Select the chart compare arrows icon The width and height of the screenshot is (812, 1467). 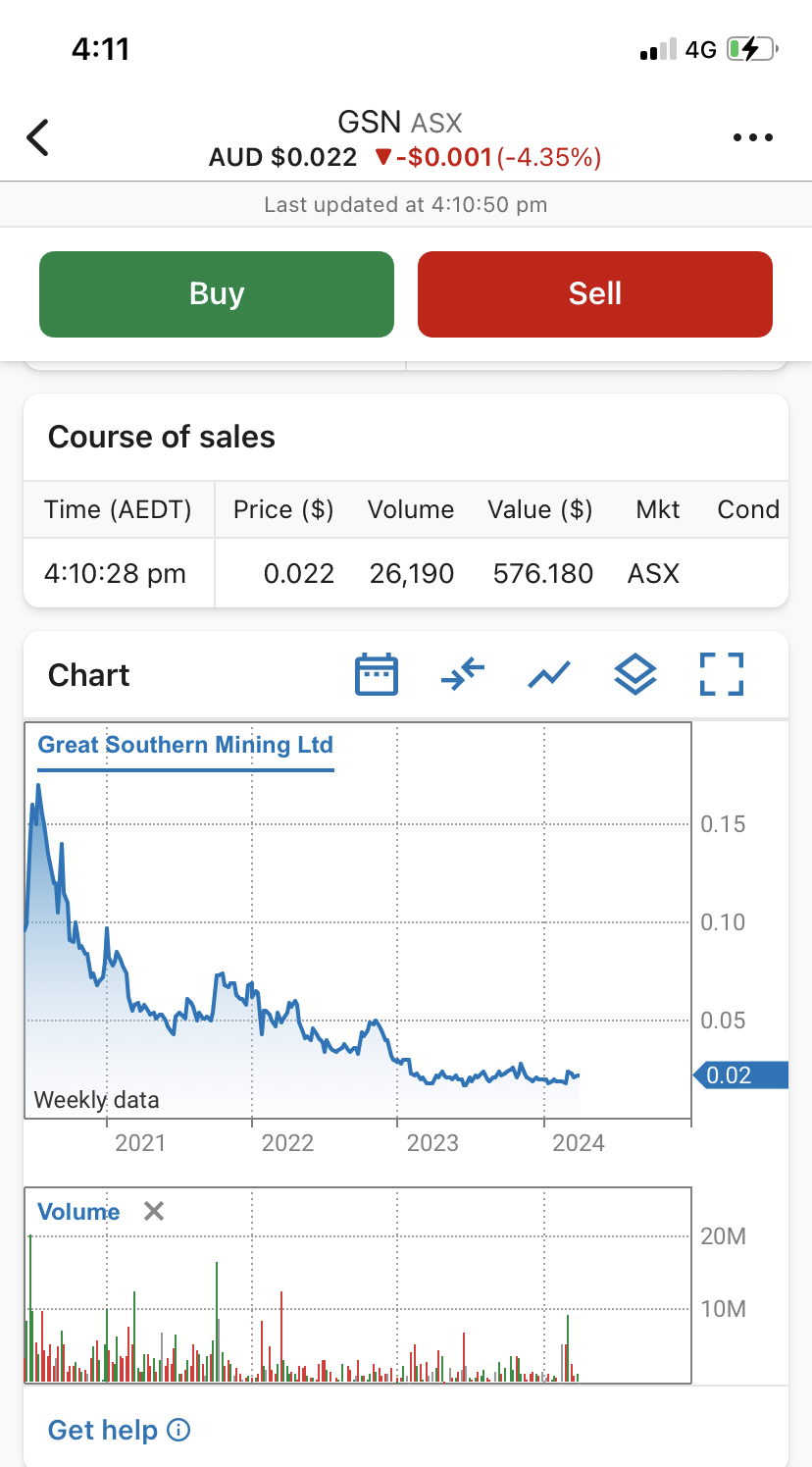pos(463,674)
